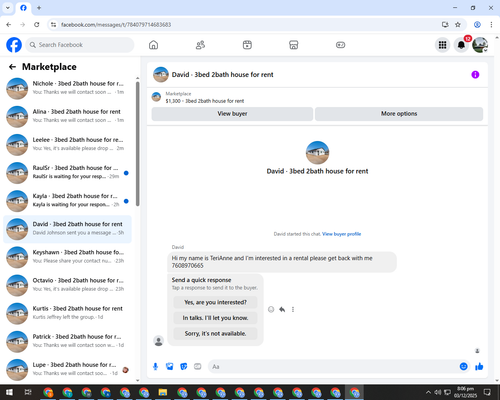This screenshot has width=500, height=400.
Task: Open Keyshawn conversation in list
Action: pyautogui.click(x=67, y=257)
